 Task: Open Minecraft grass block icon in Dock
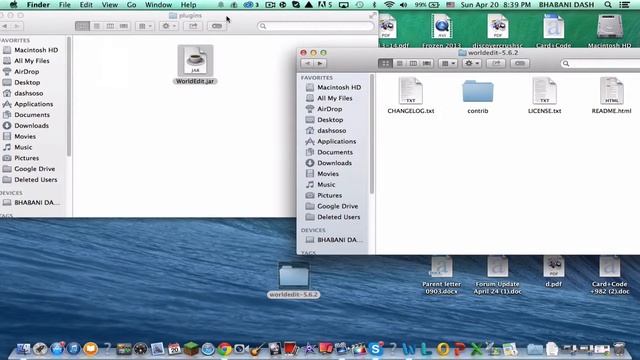point(191,349)
